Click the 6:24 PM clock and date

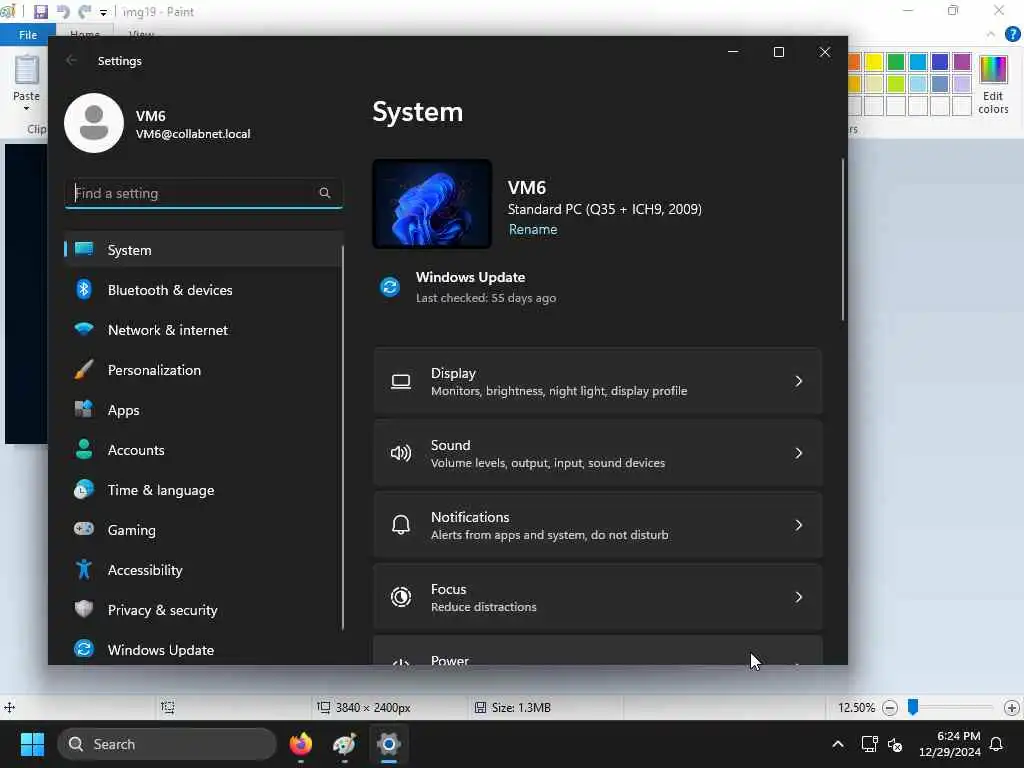point(950,744)
